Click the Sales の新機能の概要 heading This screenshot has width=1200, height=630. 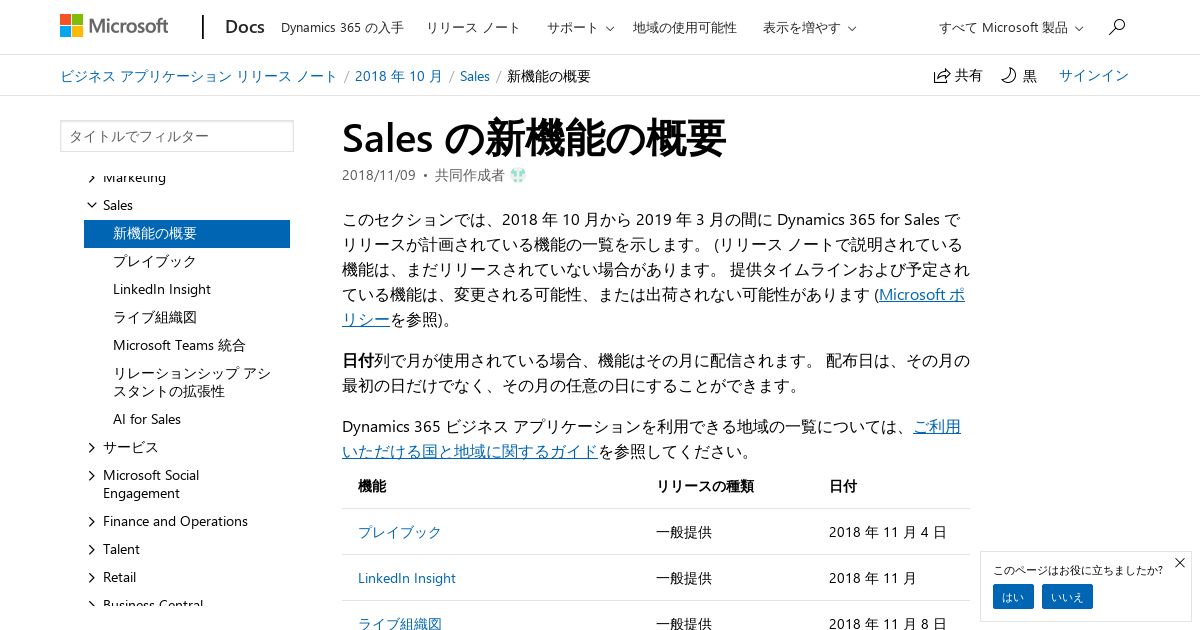click(534, 139)
